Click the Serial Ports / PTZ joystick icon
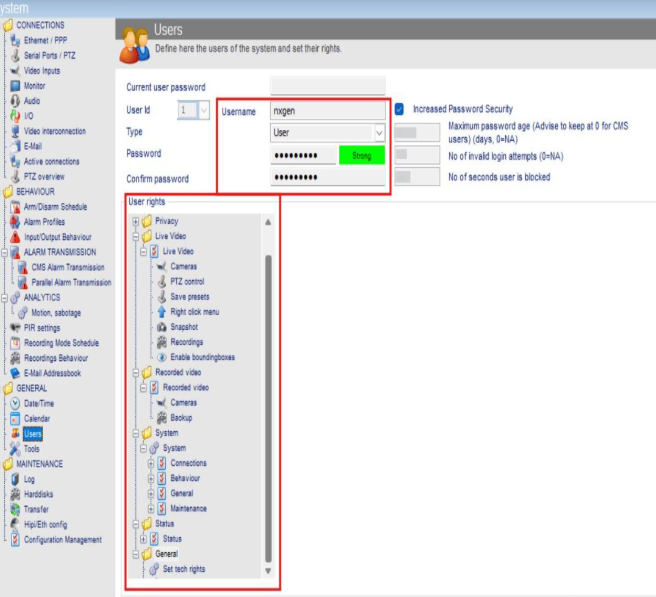Image resolution: width=656 pixels, height=597 pixels. (x=15, y=56)
